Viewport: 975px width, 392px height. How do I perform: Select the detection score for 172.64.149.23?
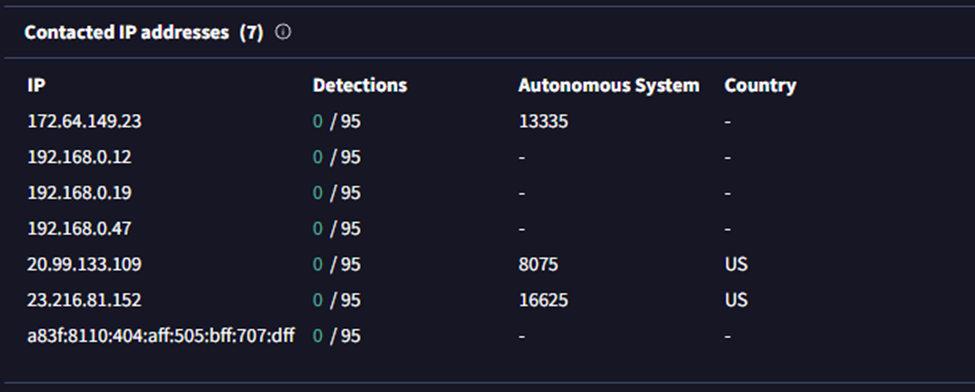pyautogui.click(x=336, y=121)
